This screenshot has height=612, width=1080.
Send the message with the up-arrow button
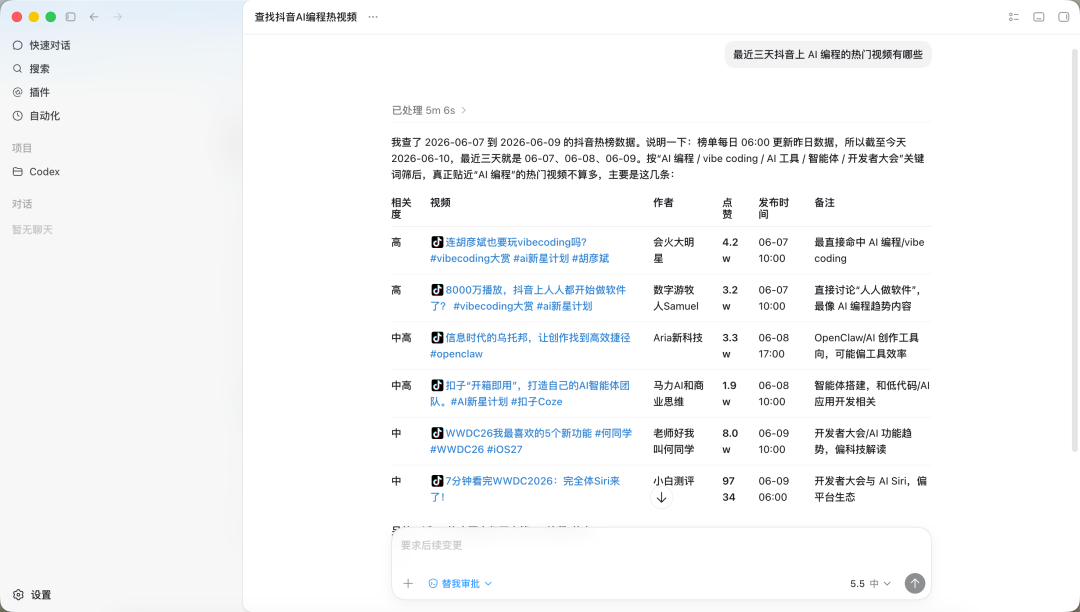click(915, 584)
